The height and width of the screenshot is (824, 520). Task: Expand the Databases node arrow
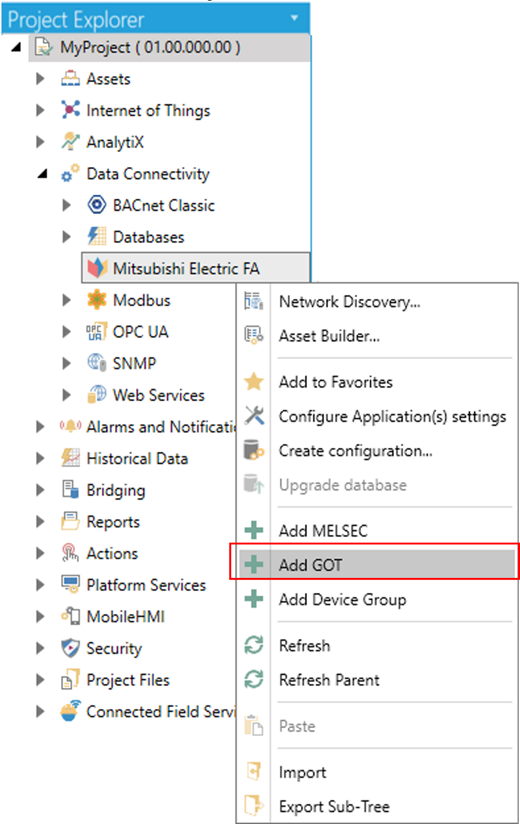[x=66, y=237]
